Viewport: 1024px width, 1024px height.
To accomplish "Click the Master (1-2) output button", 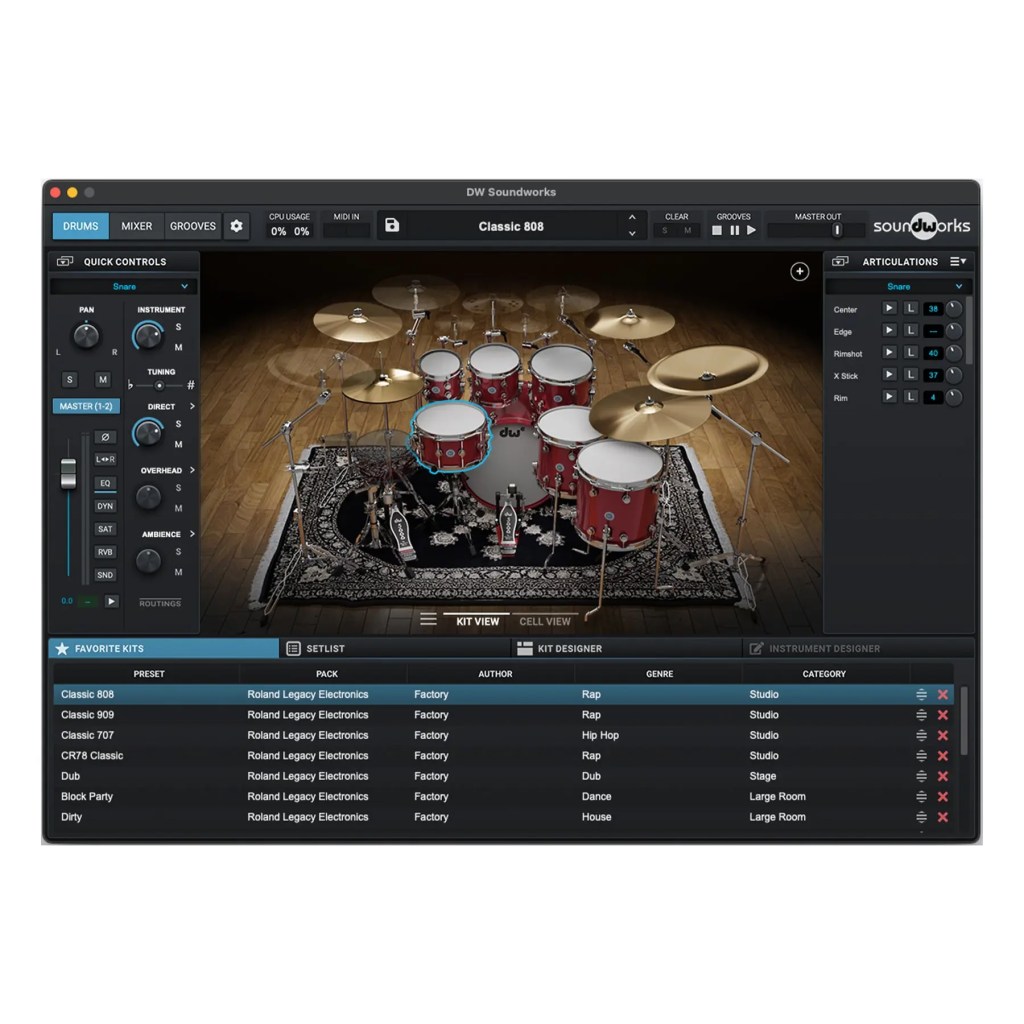I will click(x=86, y=407).
